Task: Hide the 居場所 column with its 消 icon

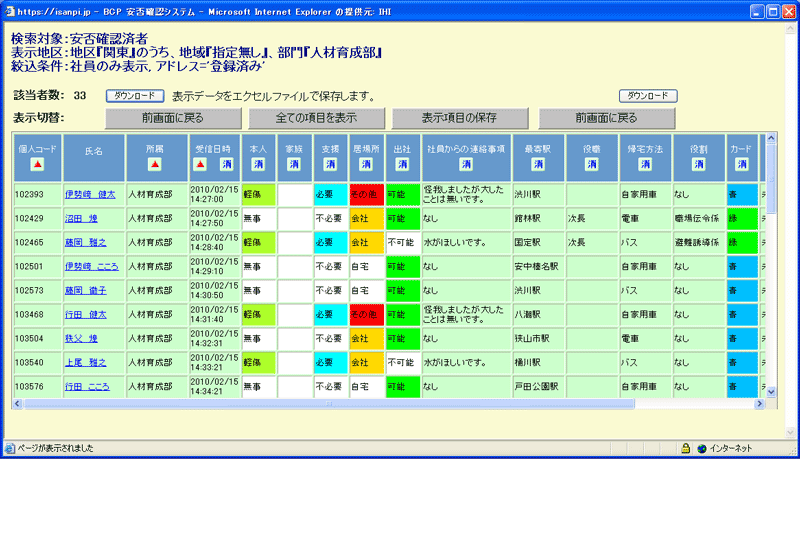Action: point(366,164)
